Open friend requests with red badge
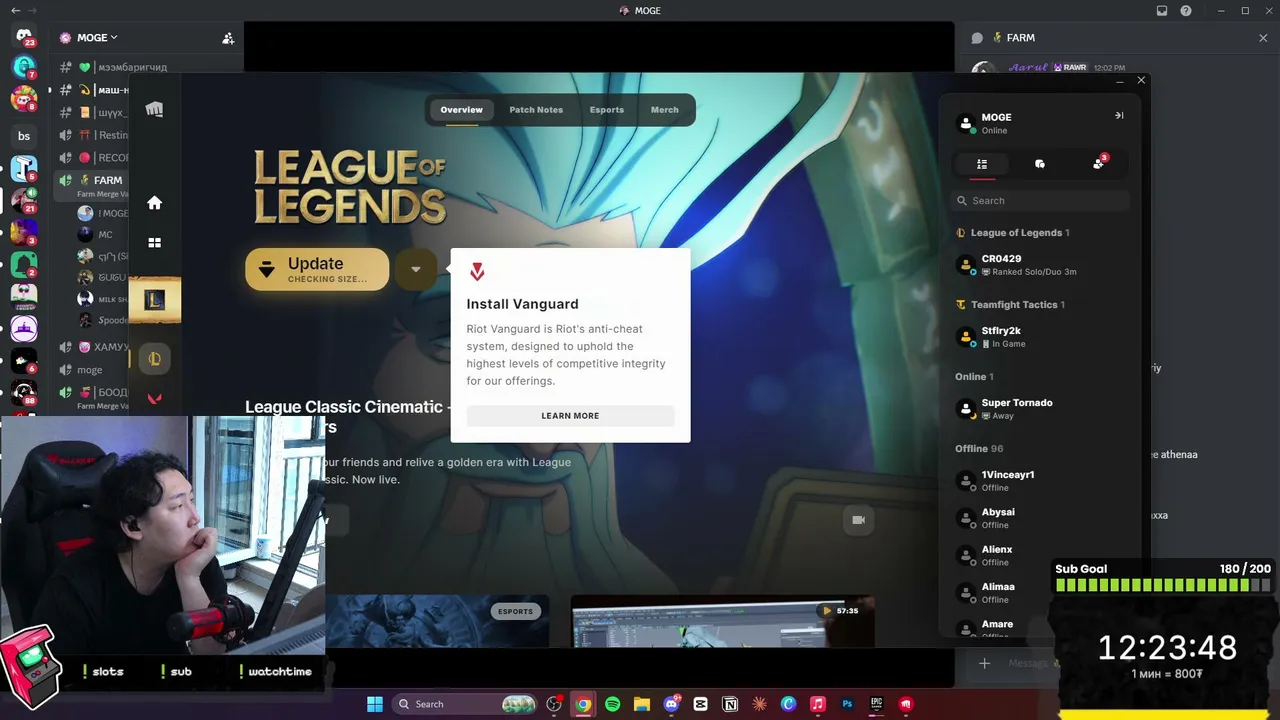This screenshot has width=1280, height=720. [x=1099, y=163]
